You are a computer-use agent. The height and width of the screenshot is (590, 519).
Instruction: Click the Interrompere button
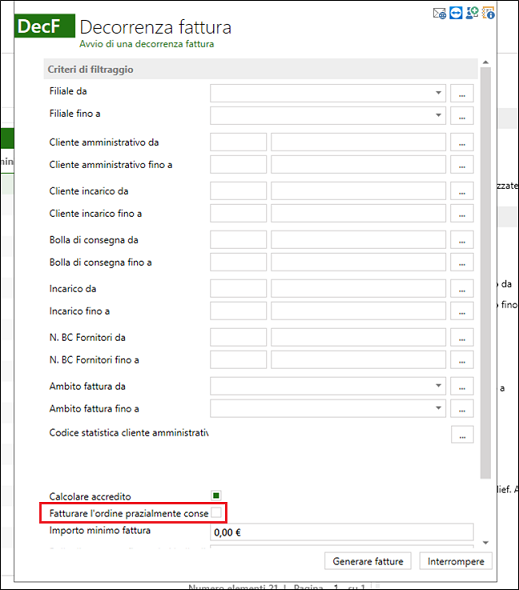[x=456, y=561]
